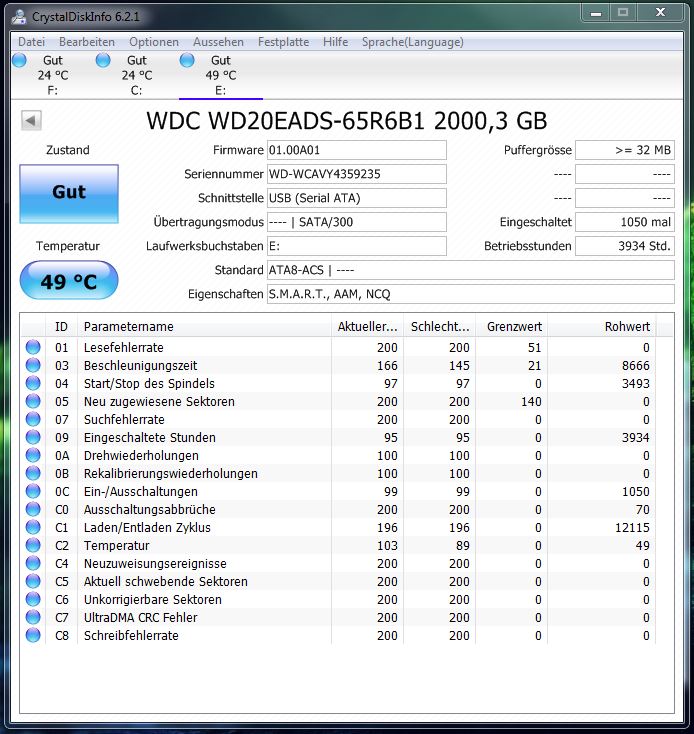
Task: Open the Optionen menu
Action: 154,42
